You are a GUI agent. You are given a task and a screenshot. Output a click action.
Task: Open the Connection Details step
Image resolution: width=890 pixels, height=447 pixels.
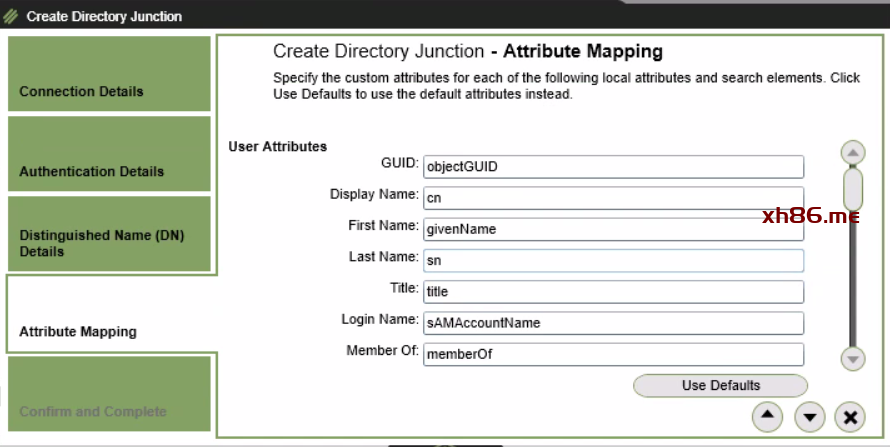click(109, 75)
